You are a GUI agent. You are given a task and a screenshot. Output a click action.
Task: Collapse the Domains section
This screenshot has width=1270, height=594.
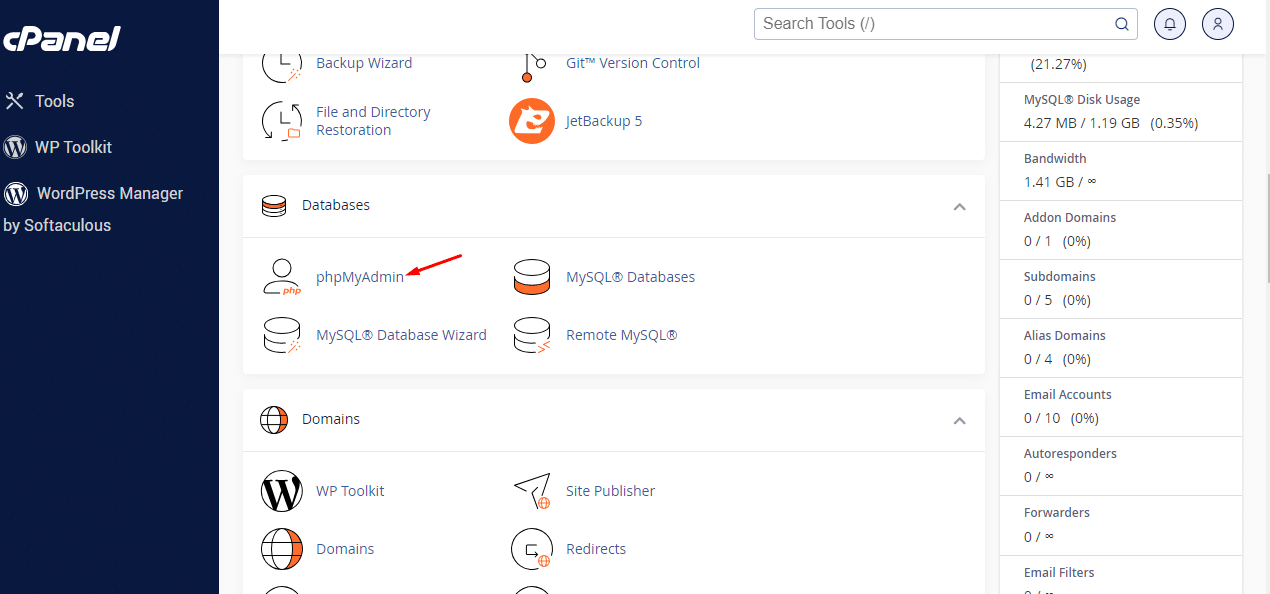pyautogui.click(x=959, y=421)
